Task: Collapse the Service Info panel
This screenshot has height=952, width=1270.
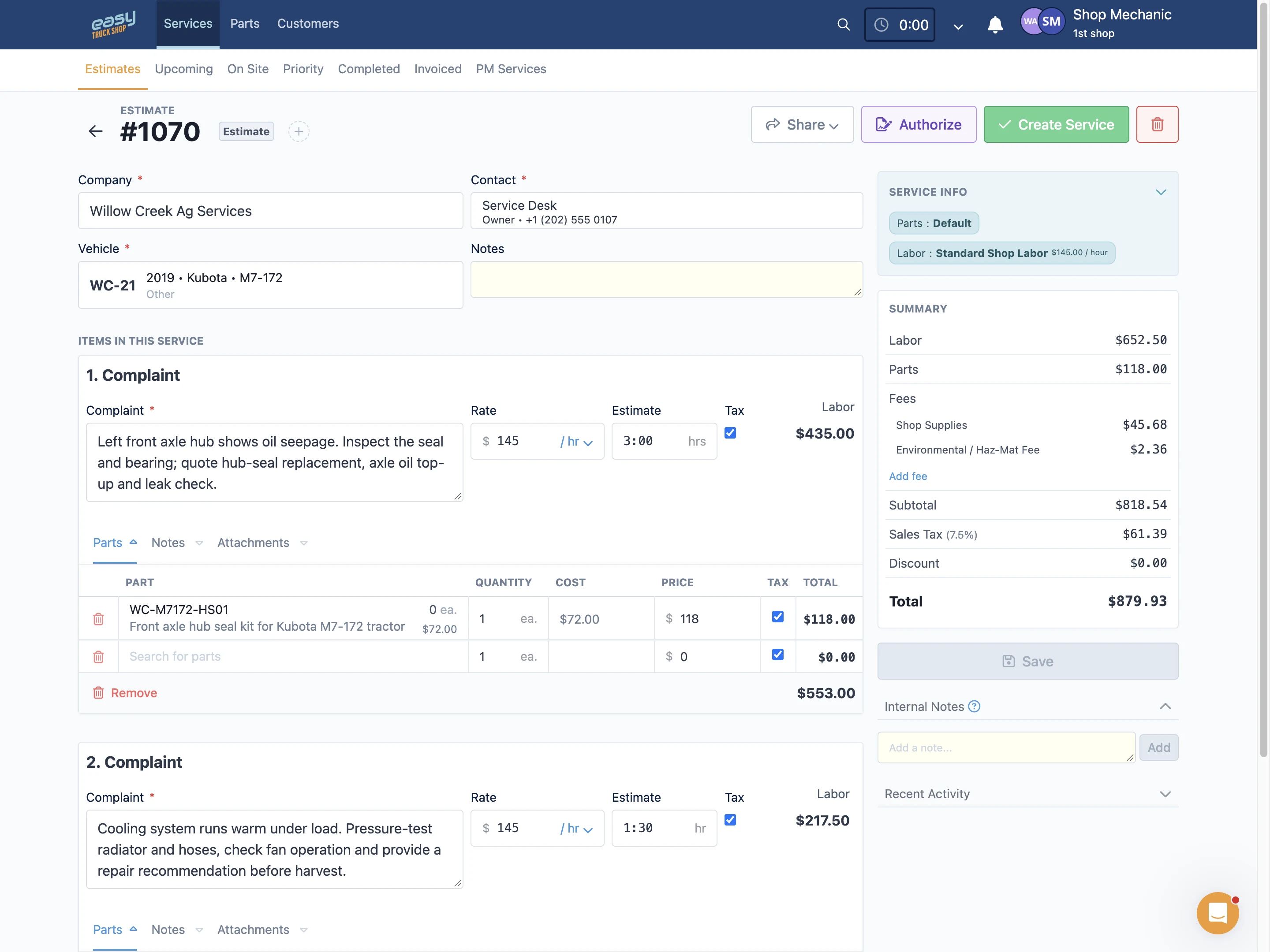Action: click(1161, 192)
